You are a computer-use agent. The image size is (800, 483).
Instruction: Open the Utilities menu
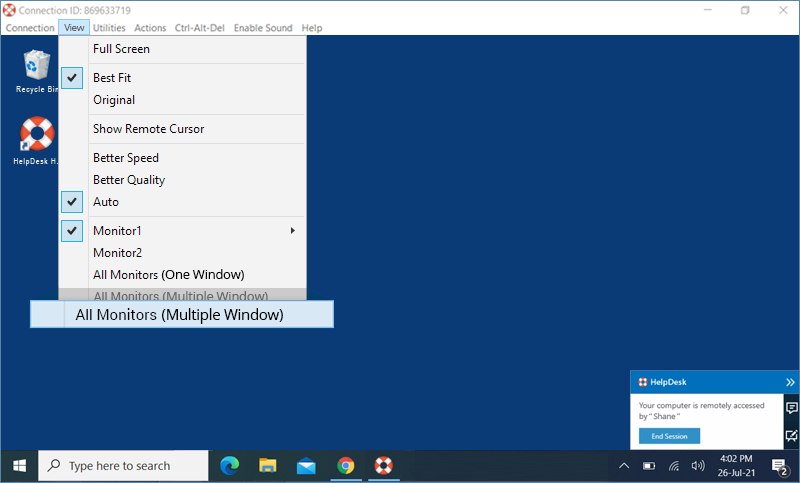point(109,28)
